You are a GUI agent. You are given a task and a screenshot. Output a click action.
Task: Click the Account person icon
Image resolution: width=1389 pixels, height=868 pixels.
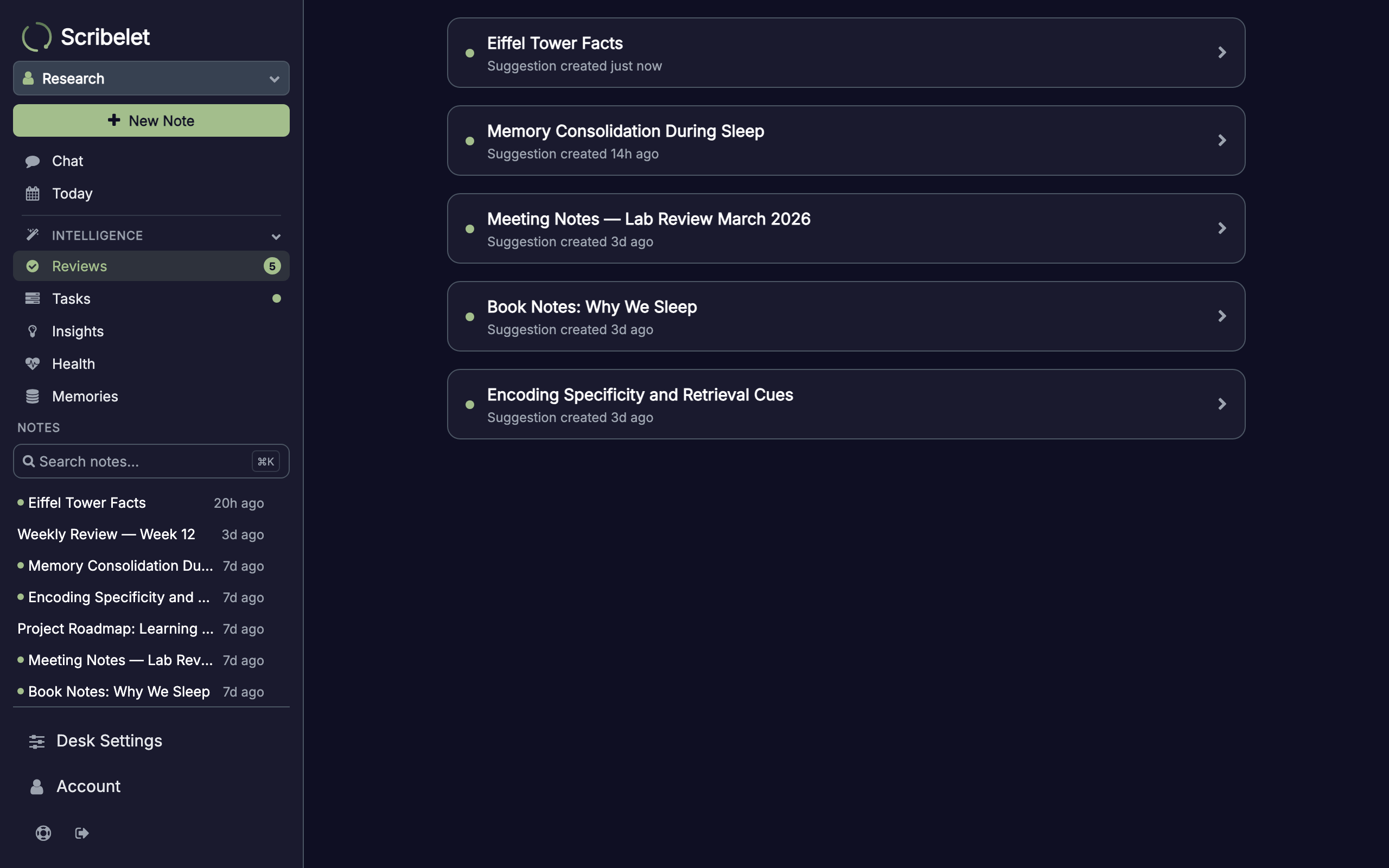coord(37,787)
